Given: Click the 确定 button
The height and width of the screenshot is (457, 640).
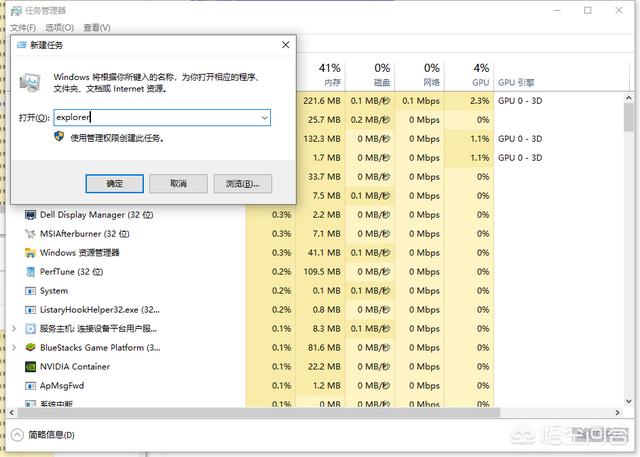Looking at the screenshot, I should (x=115, y=184).
